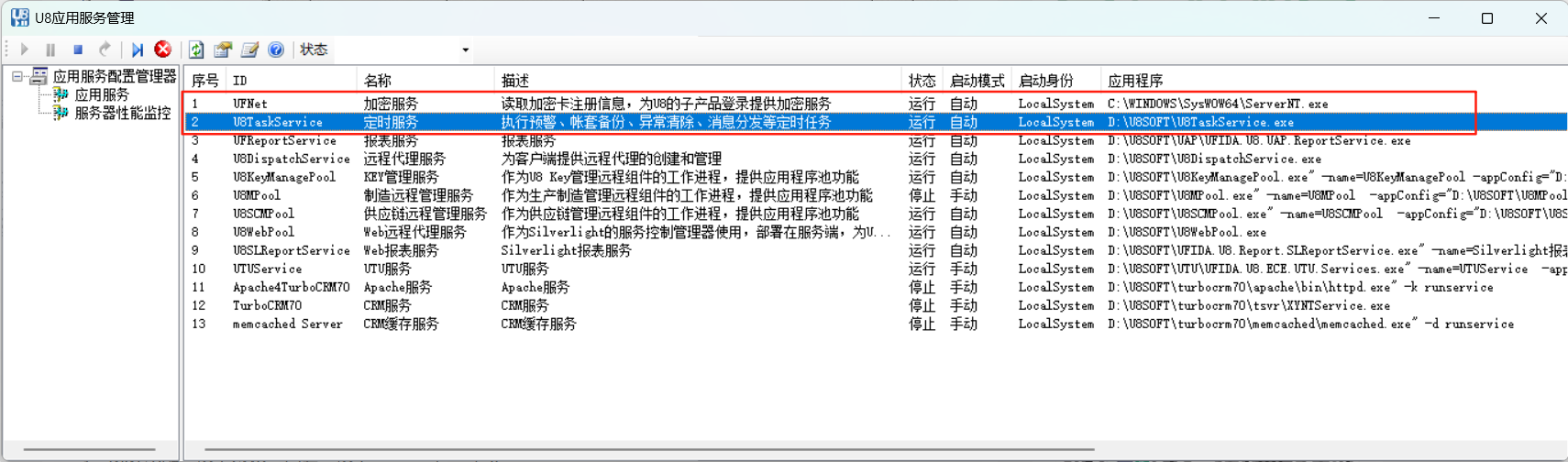Screen dimensions: 1568x462
Task: Sort by the 应用程序 column header
Action: pyautogui.click(x=1334, y=81)
